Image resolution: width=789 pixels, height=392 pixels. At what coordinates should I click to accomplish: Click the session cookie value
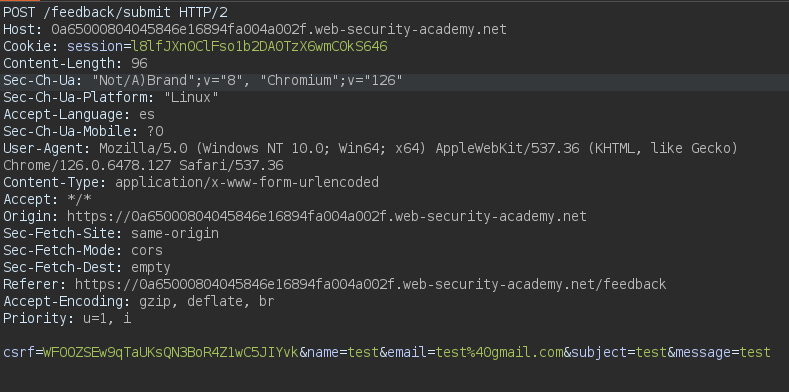coord(260,47)
